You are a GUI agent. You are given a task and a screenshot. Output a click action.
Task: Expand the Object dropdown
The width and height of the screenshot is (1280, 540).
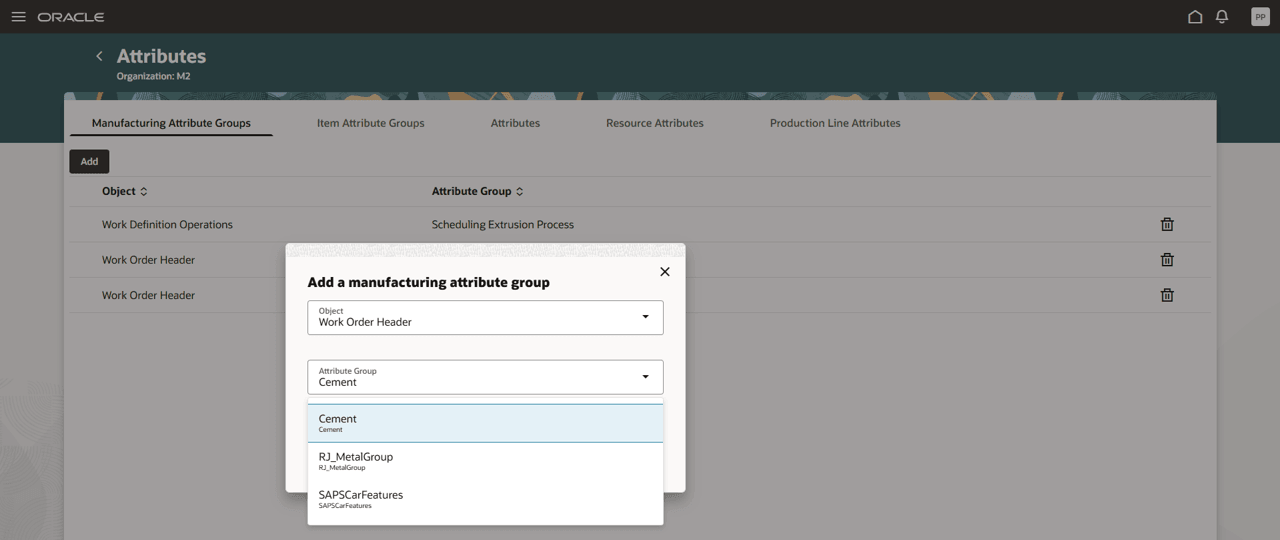[645, 317]
